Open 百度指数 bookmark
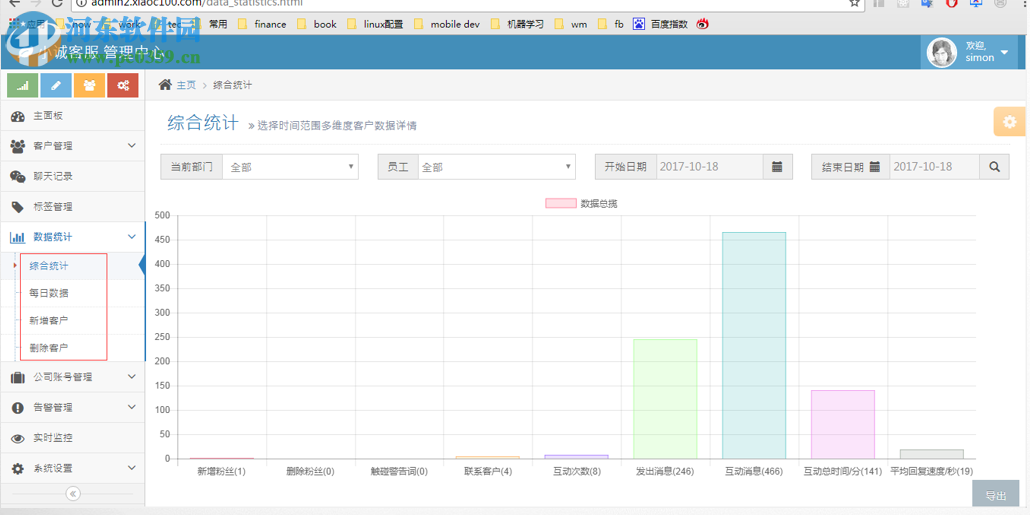This screenshot has height=515, width=1030. pos(661,24)
